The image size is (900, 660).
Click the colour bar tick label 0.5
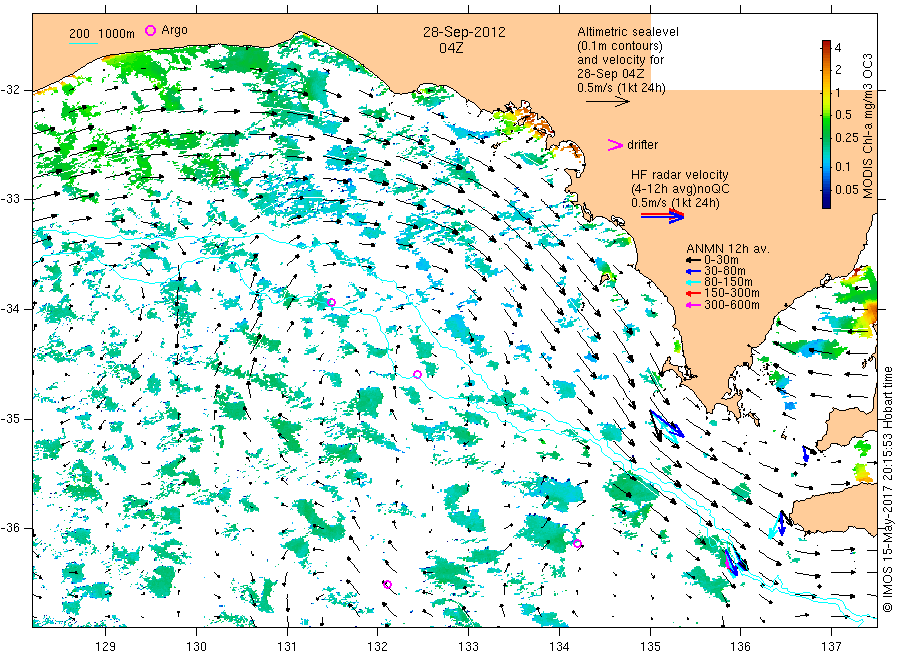pyautogui.click(x=843, y=115)
